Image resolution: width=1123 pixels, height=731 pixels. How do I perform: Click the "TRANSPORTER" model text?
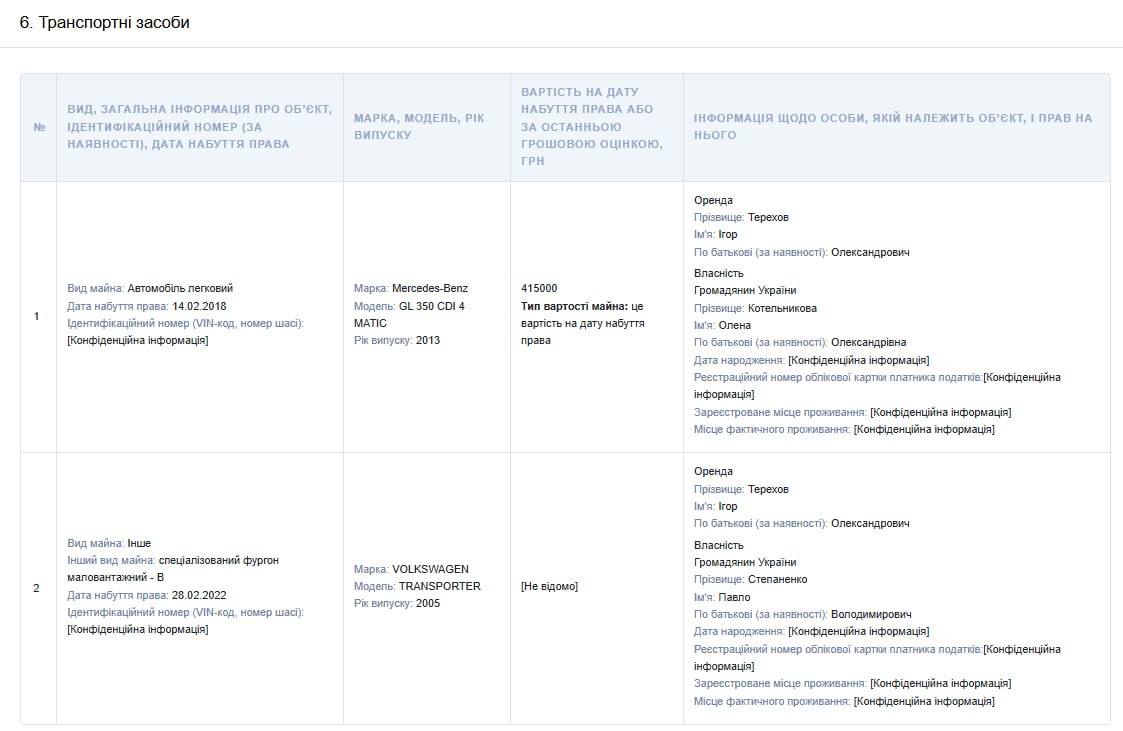439,586
